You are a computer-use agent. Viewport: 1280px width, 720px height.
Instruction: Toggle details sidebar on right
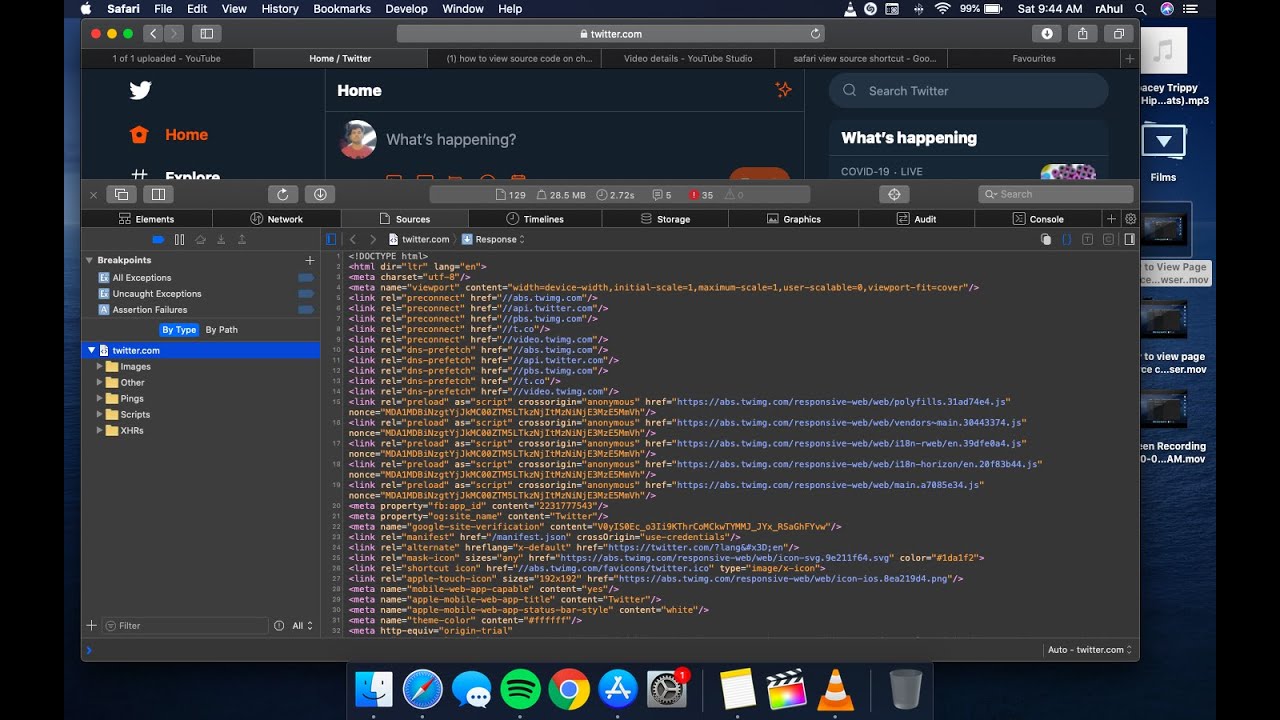tap(1129, 240)
